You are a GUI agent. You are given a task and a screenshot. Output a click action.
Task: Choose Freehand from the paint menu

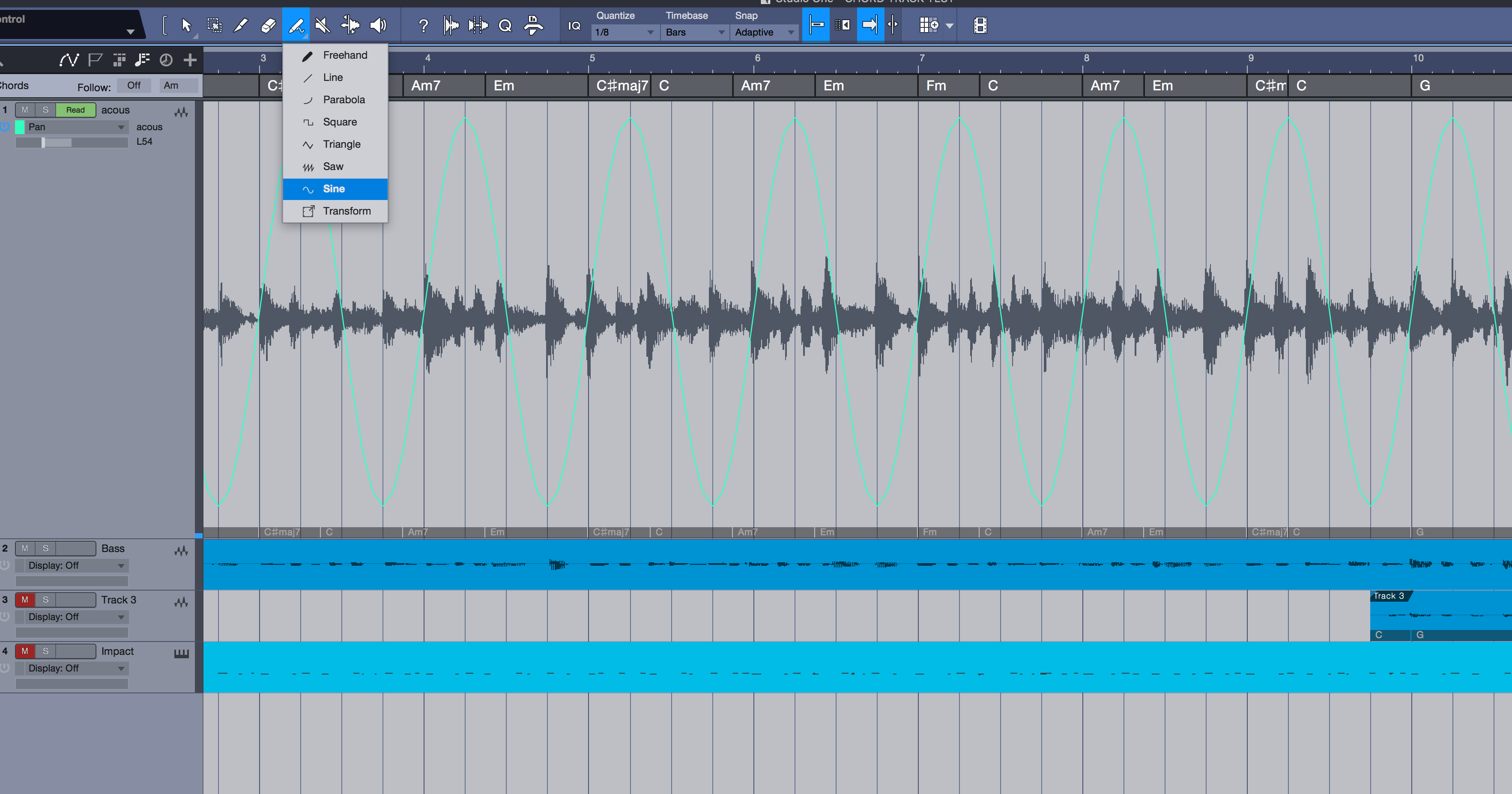335,55
